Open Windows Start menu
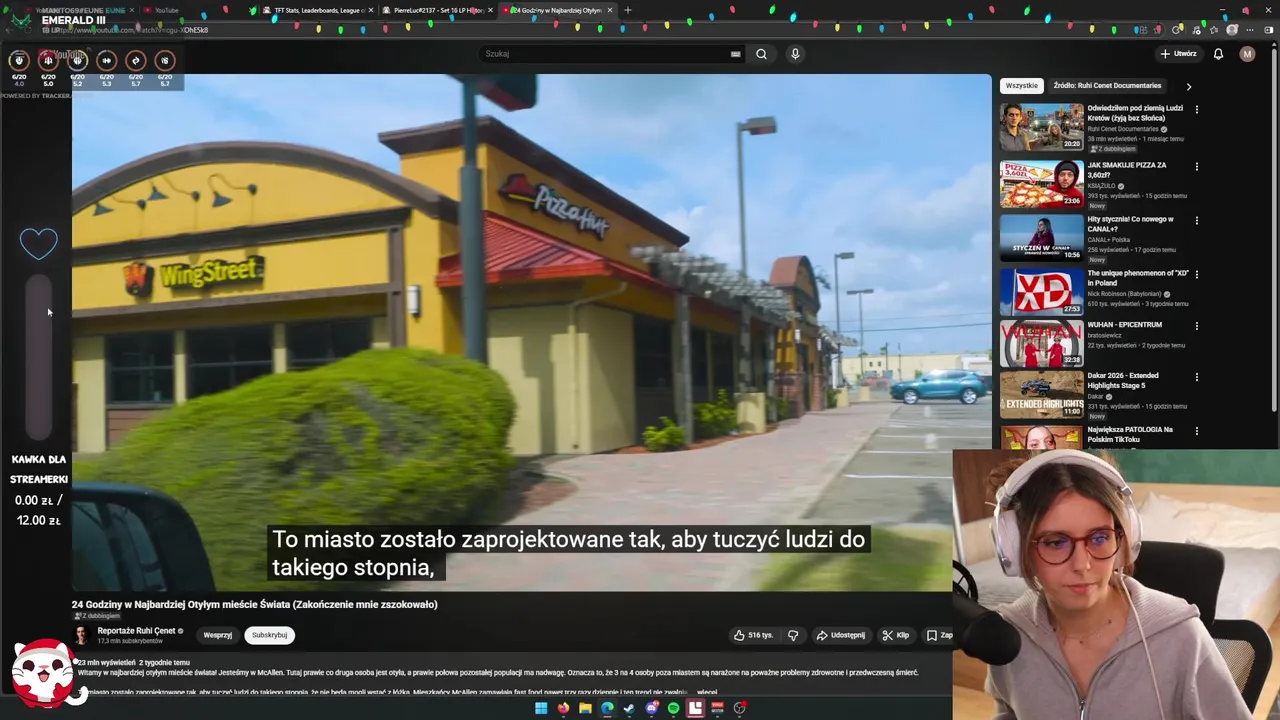 pyautogui.click(x=541, y=708)
